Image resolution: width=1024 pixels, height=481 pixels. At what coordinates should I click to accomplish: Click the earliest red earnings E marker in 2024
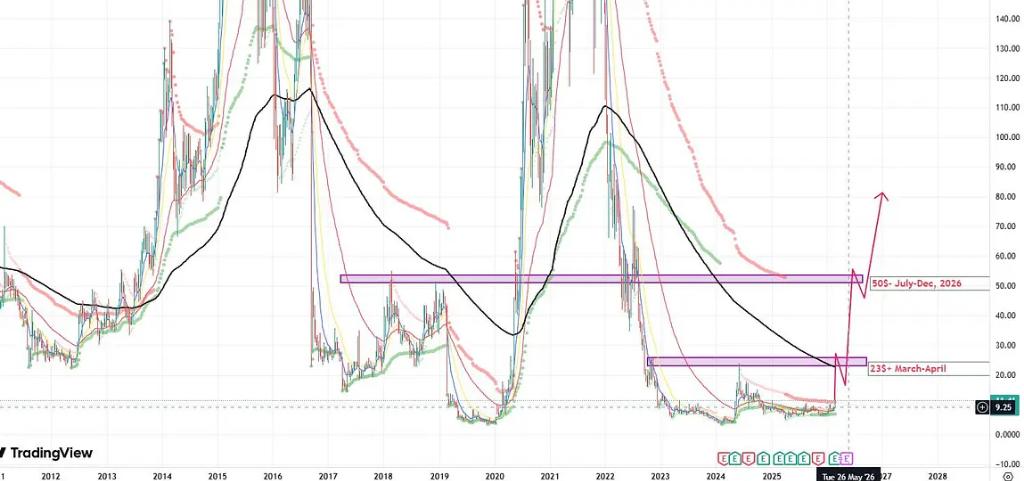click(x=723, y=458)
